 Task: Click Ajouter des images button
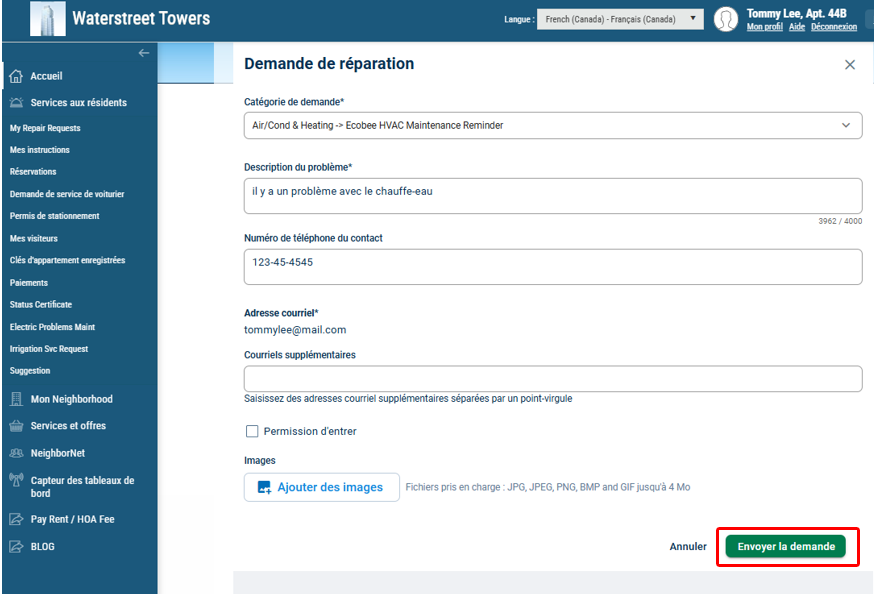click(x=322, y=488)
